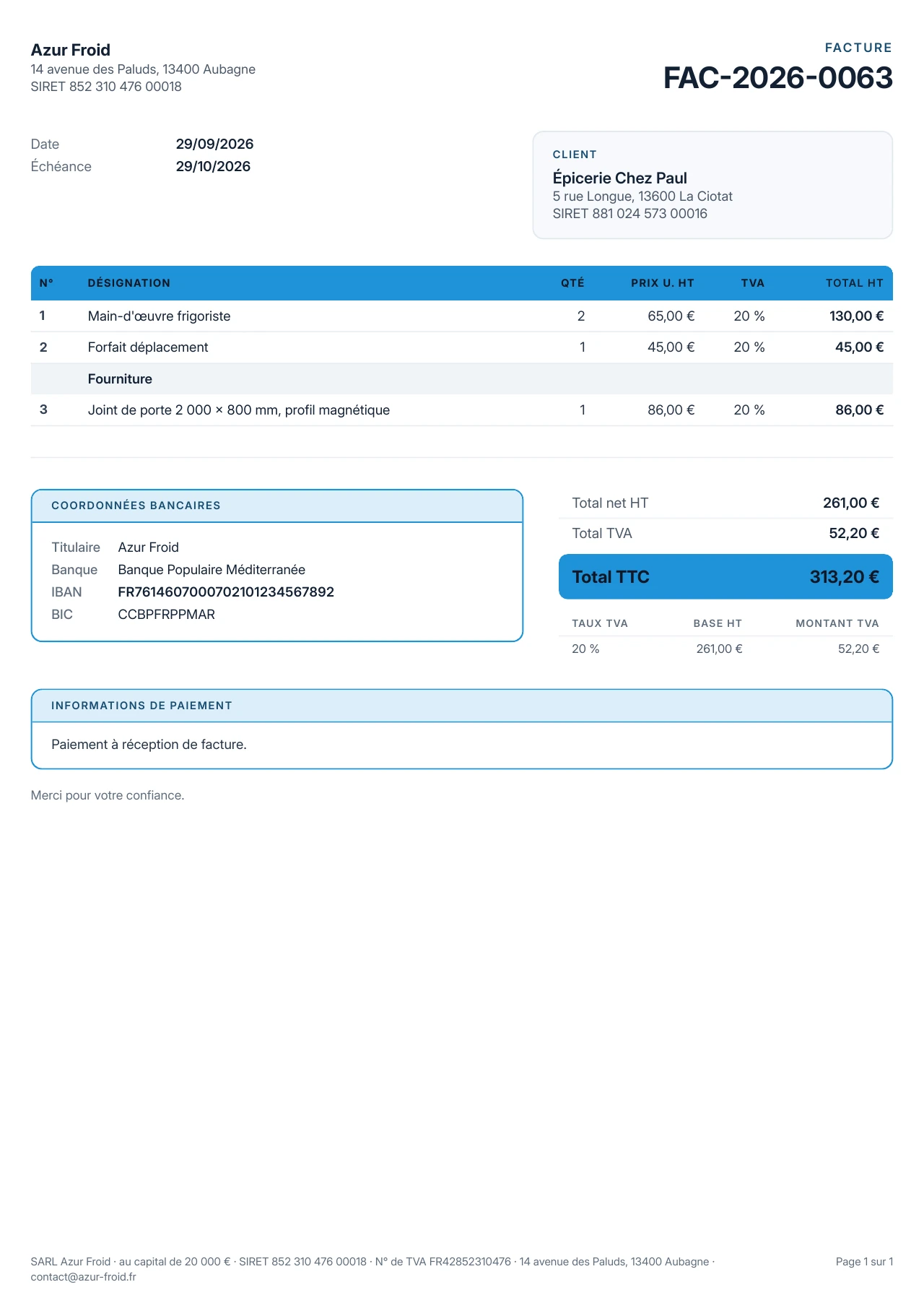The height and width of the screenshot is (1308, 924).
Task: Click the 65,00 € unit price
Action: (x=671, y=316)
